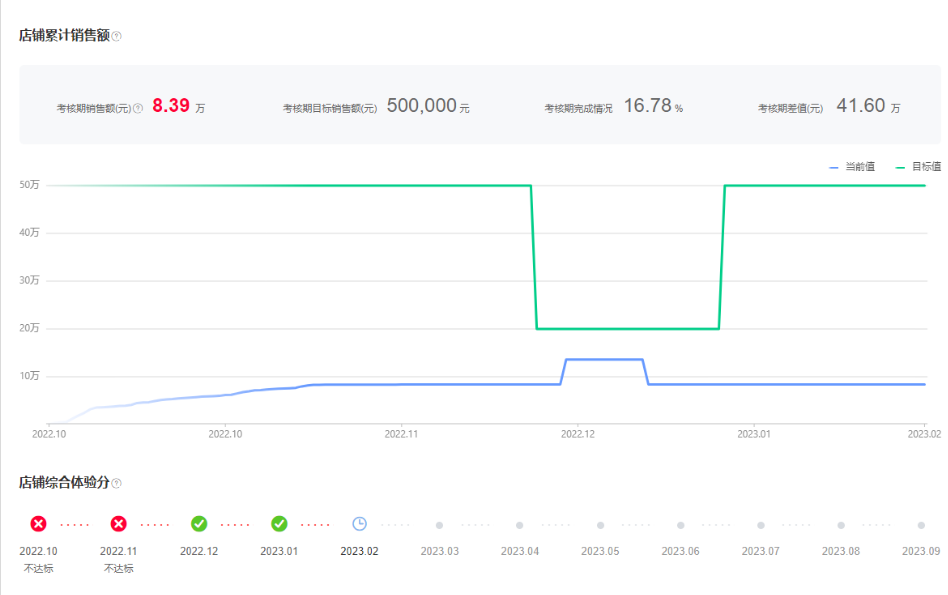Click gray dot for 2023.07
The height and width of the screenshot is (595, 948).
761,525
